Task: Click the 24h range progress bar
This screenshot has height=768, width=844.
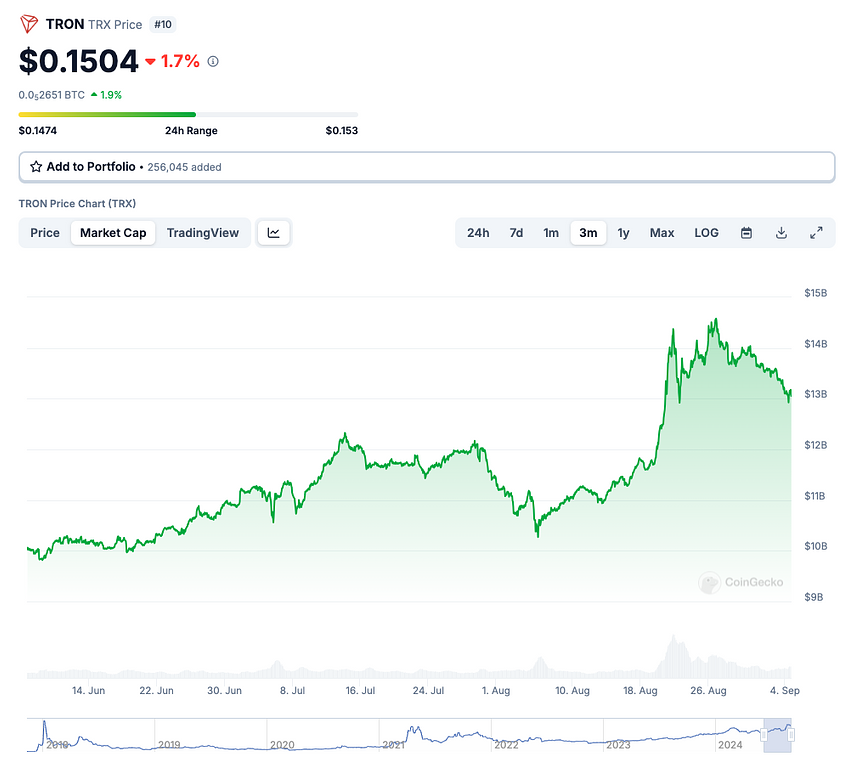Action: (188, 114)
